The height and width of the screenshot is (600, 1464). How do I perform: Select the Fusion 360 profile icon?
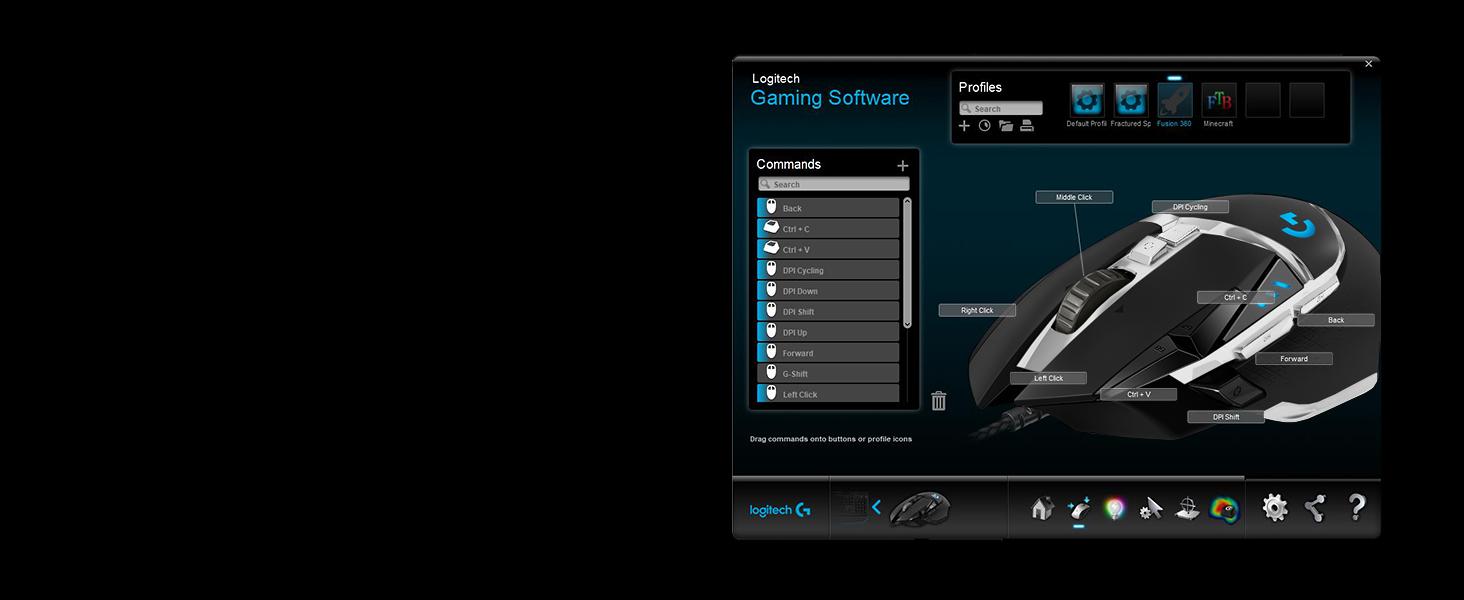click(x=1175, y=100)
